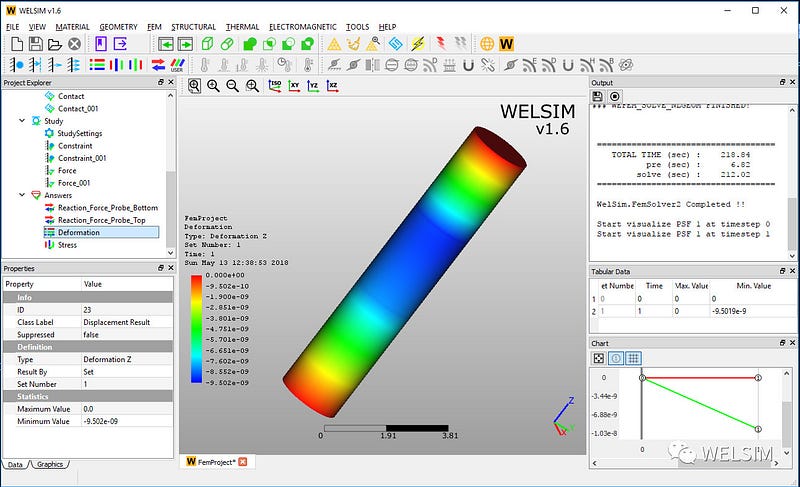Collapse the Answers tree node

[x=22, y=195]
